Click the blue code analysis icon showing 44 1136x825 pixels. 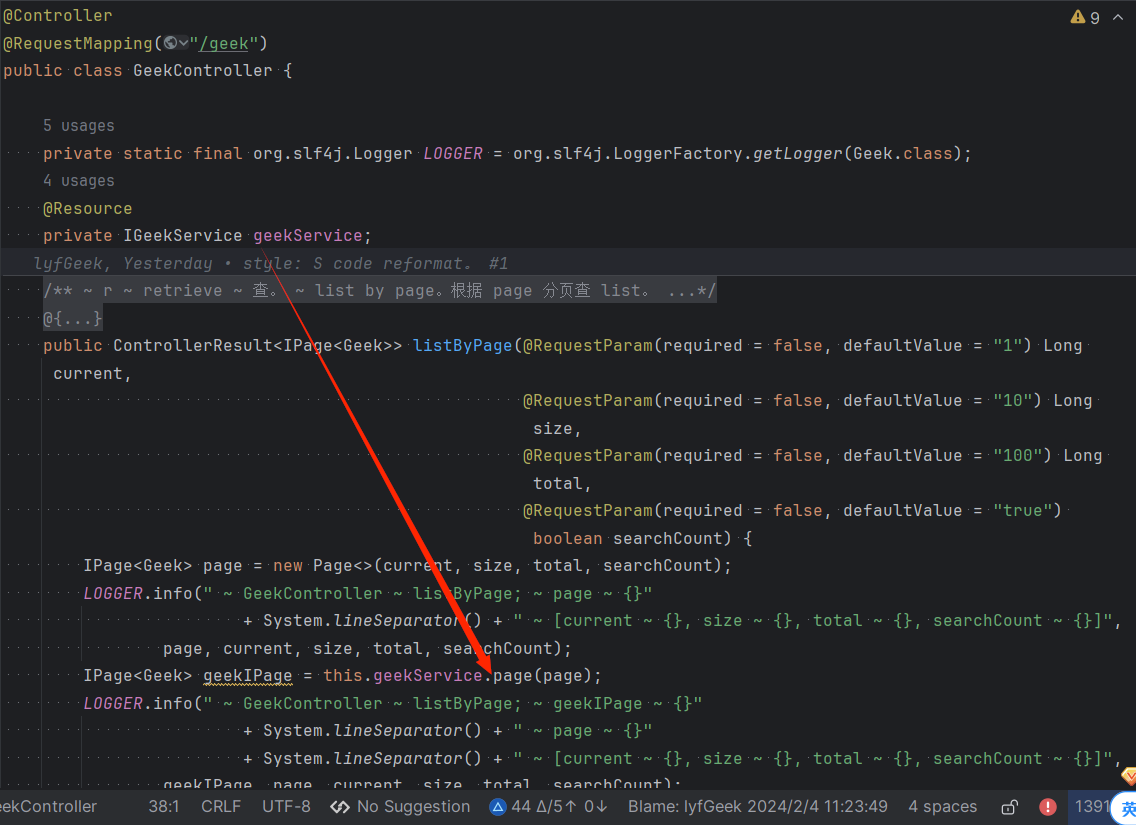498,806
